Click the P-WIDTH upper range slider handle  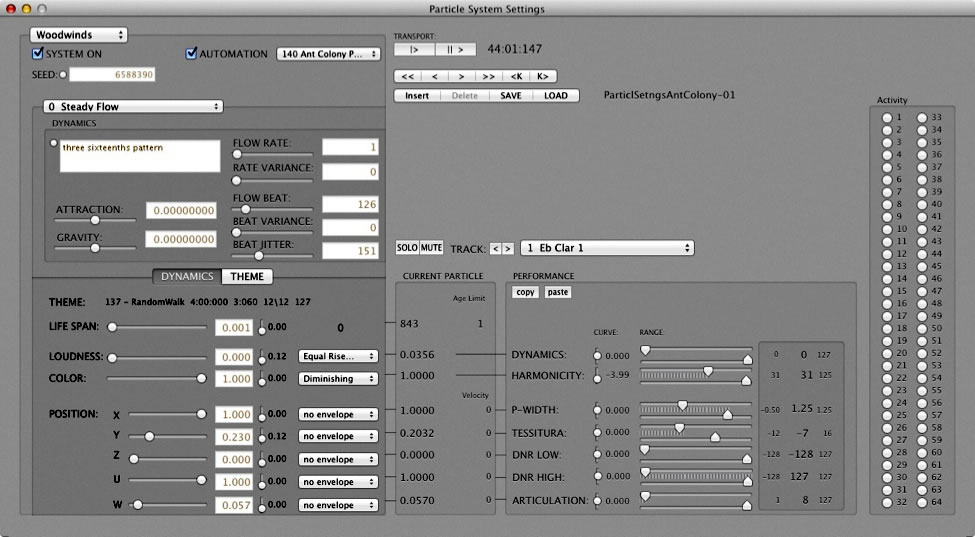pyautogui.click(x=682, y=406)
